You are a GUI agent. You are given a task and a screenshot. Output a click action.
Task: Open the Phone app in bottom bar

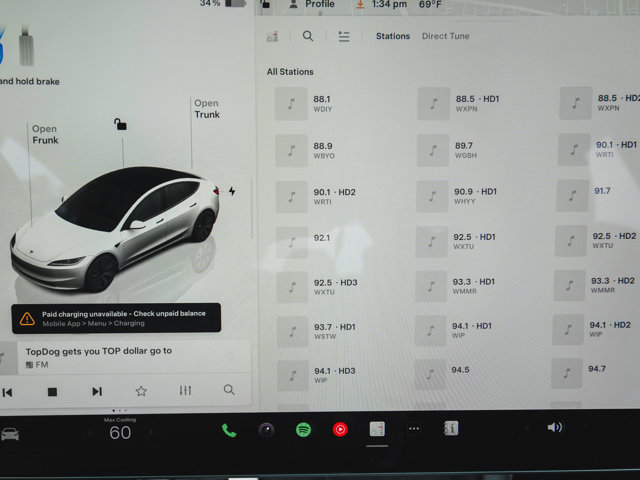click(229, 431)
